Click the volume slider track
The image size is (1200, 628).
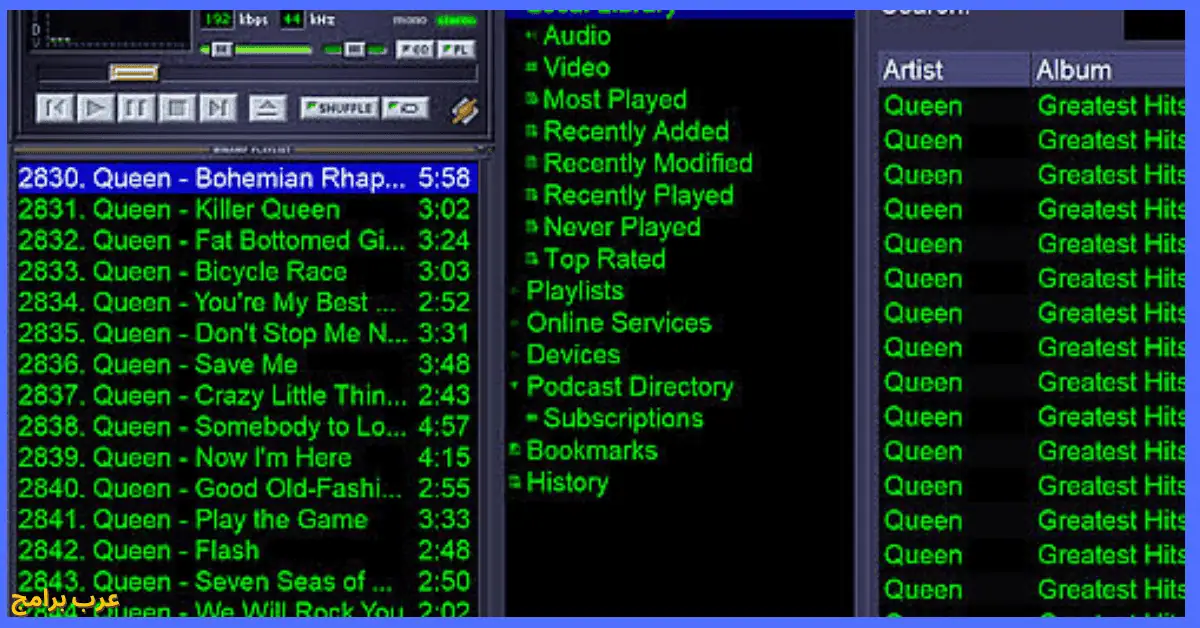pyautogui.click(x=256, y=49)
